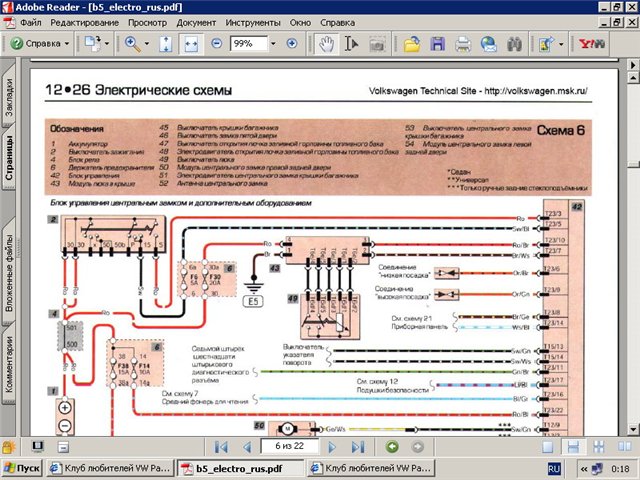The image size is (640, 480).
Task: Click the Пуск start button
Action: (22, 468)
